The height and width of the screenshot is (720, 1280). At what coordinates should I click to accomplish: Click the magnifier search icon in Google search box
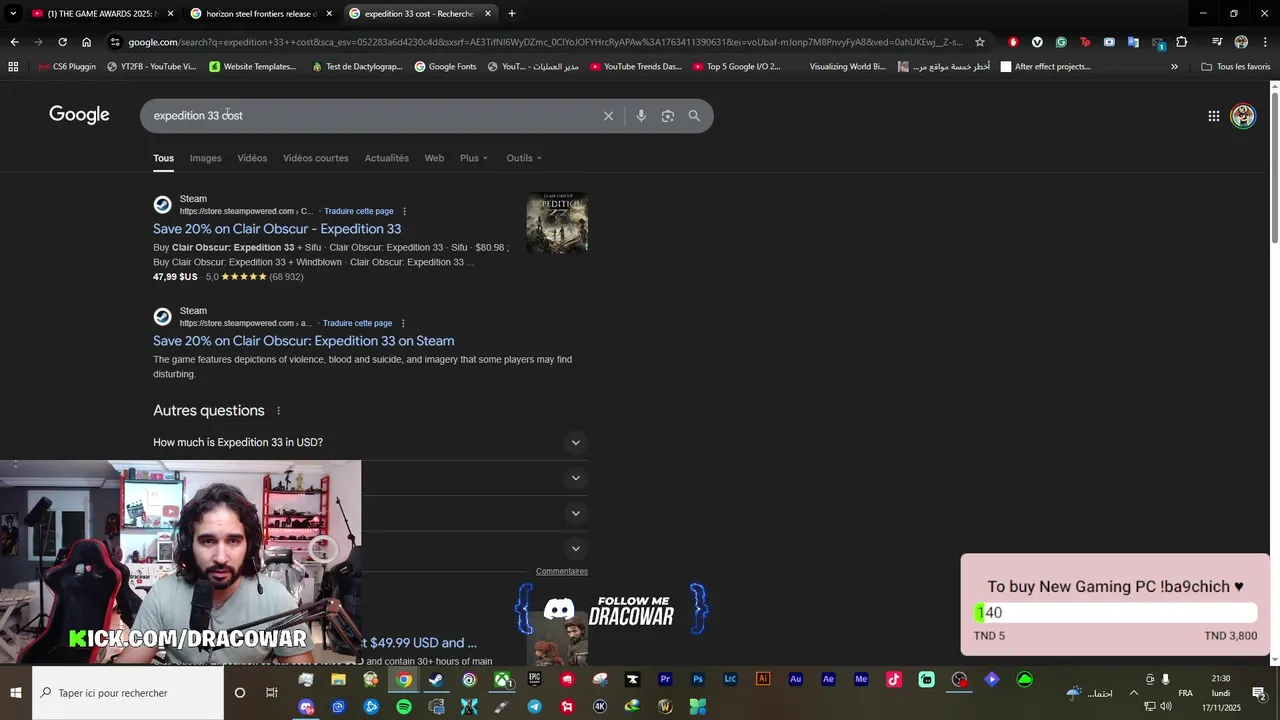(x=694, y=116)
